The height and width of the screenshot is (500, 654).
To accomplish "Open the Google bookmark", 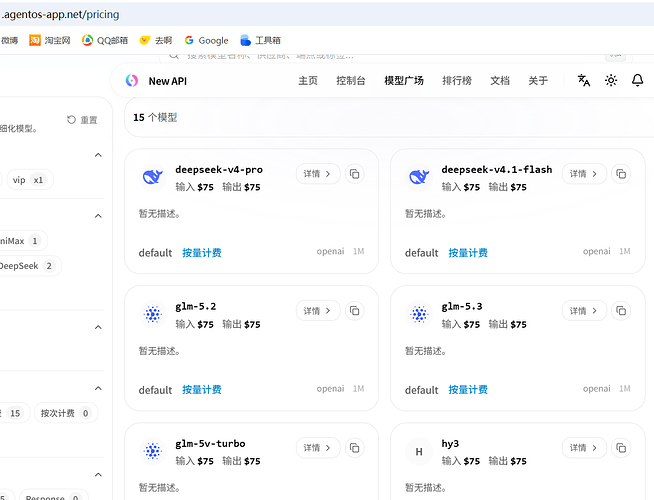I will 206,40.
